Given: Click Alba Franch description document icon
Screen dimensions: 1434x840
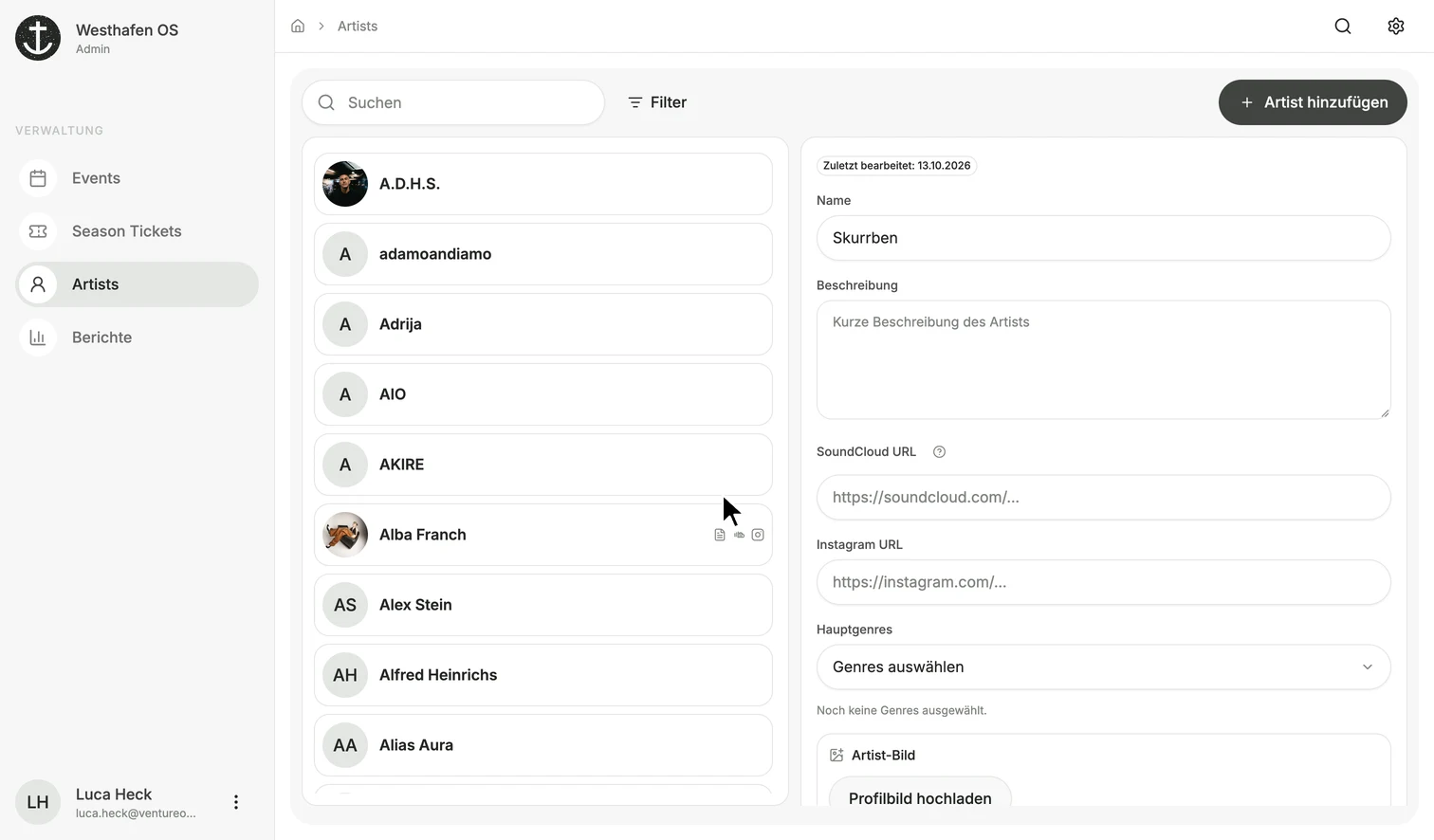Looking at the screenshot, I should pyautogui.click(x=720, y=535).
